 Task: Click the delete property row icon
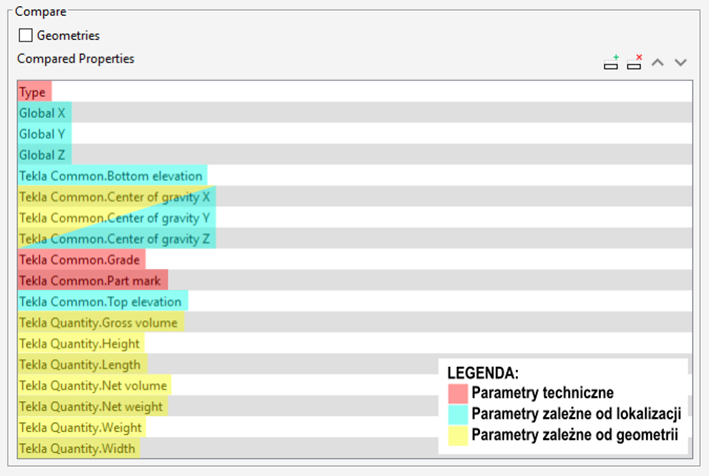click(634, 62)
